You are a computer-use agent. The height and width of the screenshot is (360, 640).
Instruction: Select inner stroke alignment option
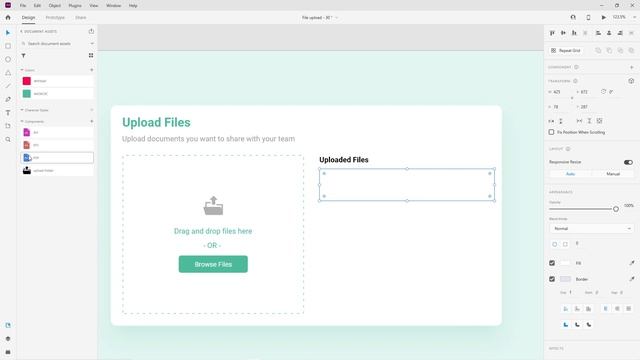point(566,309)
